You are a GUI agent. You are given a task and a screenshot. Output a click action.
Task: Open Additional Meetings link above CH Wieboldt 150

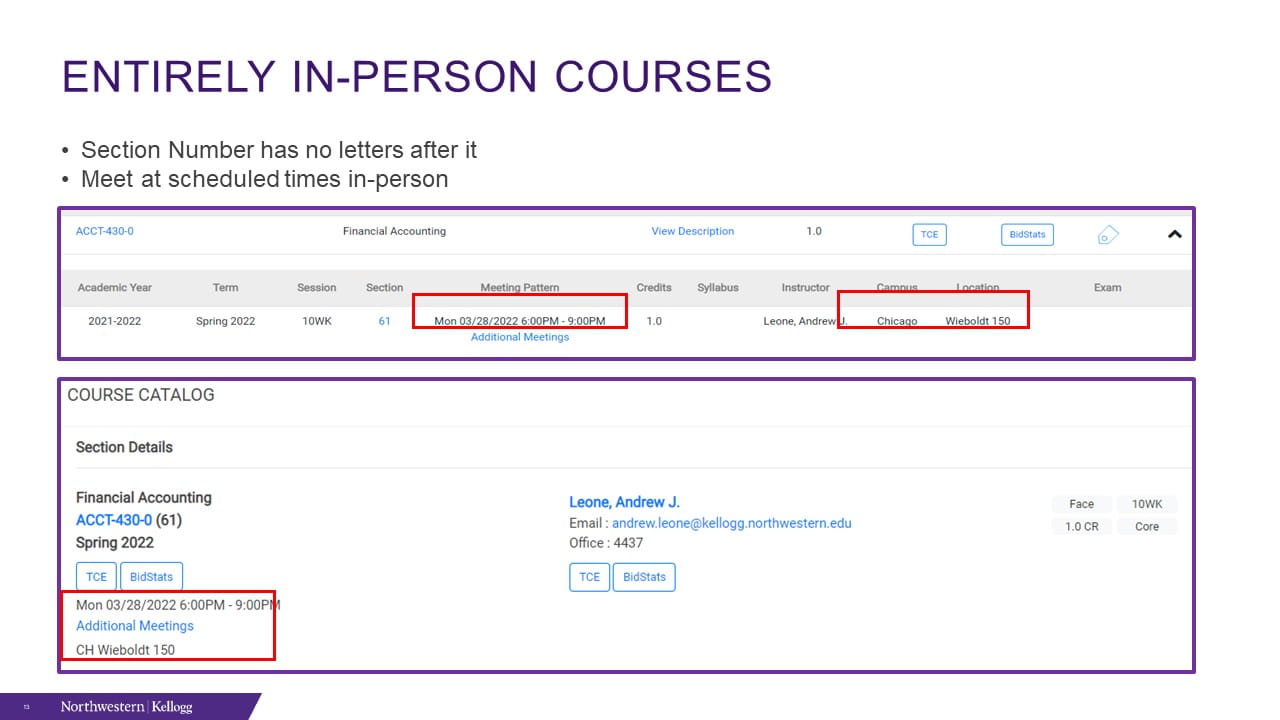135,626
